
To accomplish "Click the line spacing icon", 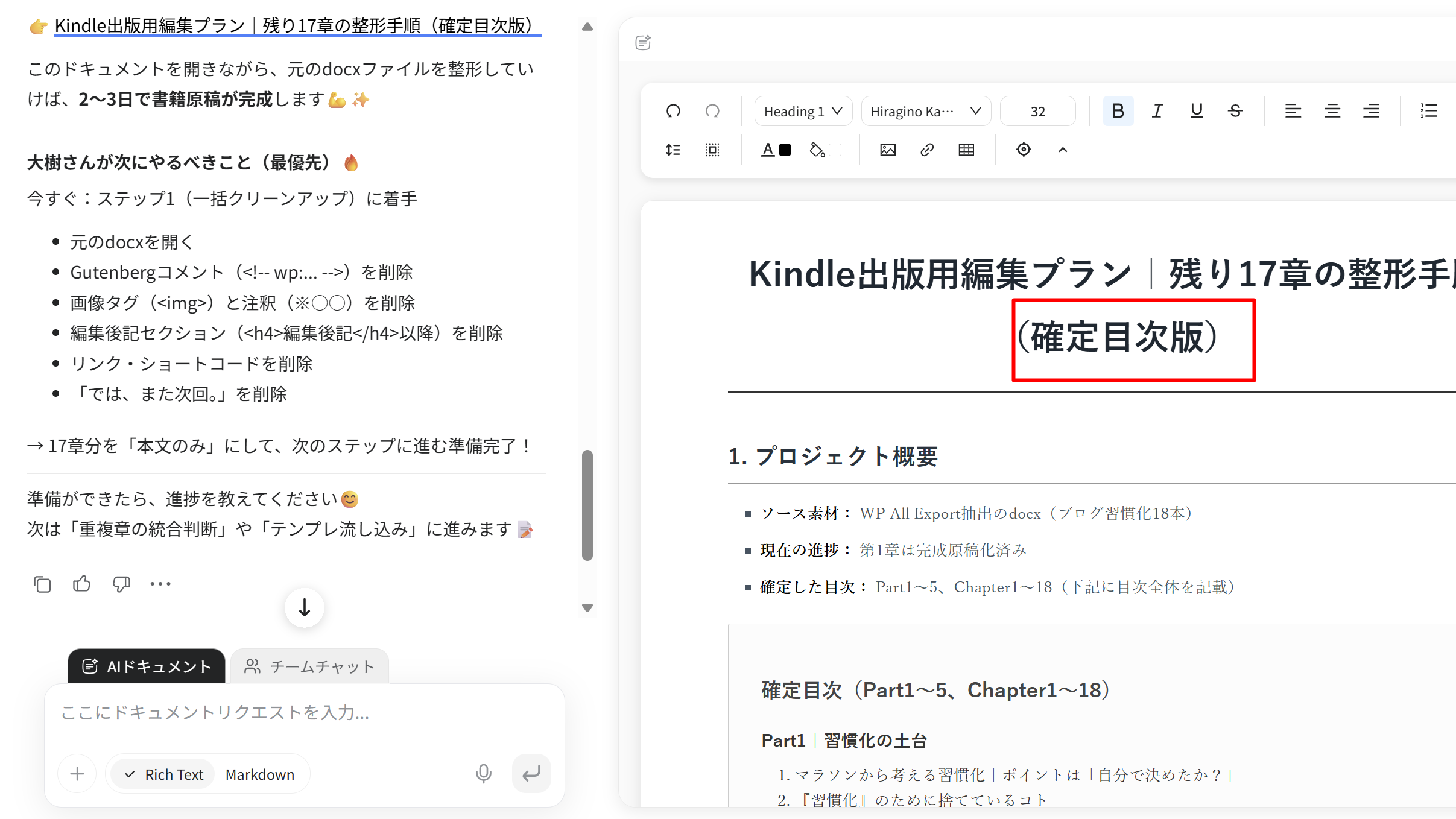I will tap(673, 150).
